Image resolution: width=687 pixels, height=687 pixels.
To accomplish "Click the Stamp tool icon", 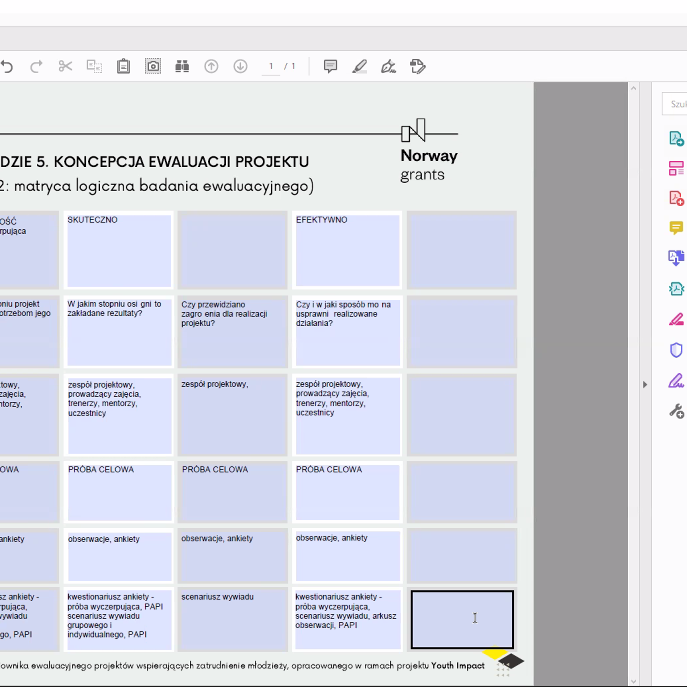I will coord(418,67).
